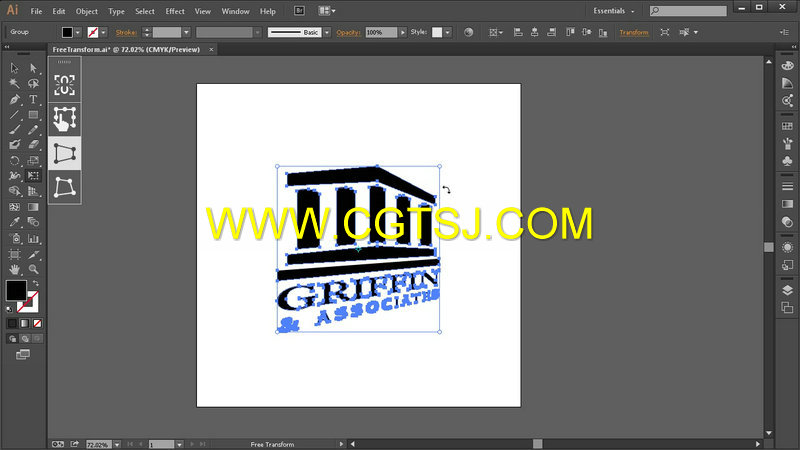Open the Symbols panel club icon

(x=787, y=161)
